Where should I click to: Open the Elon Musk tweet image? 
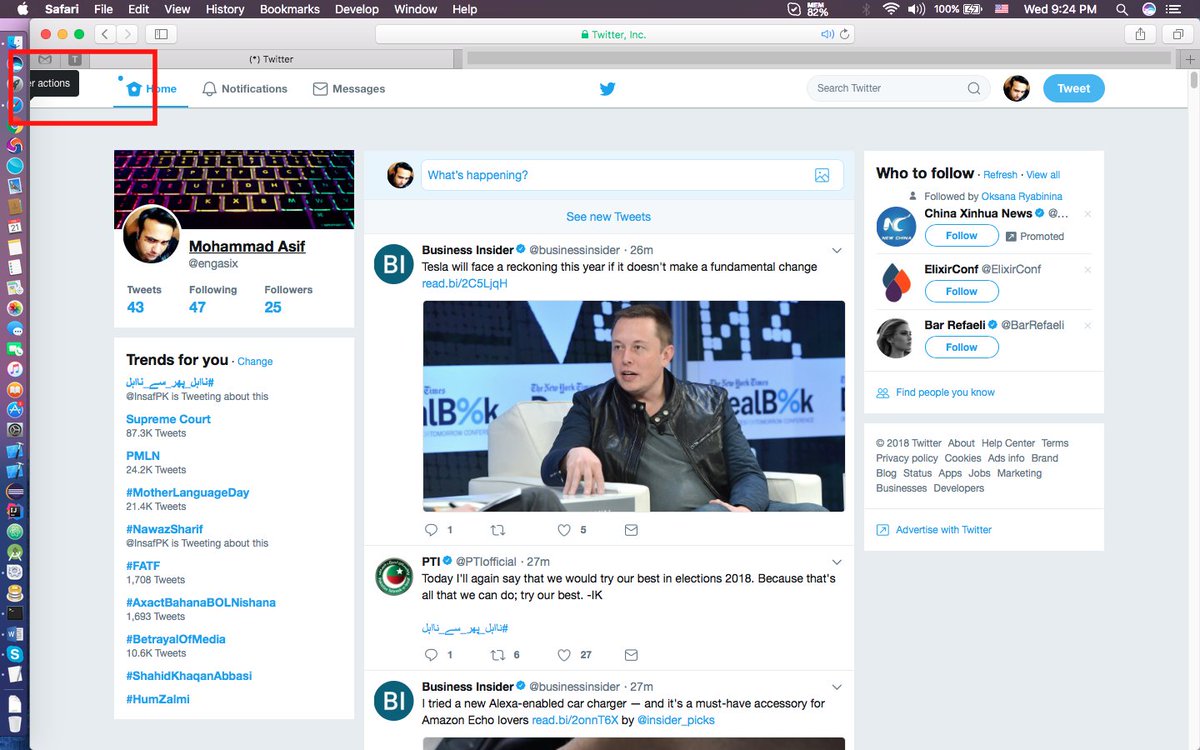633,406
